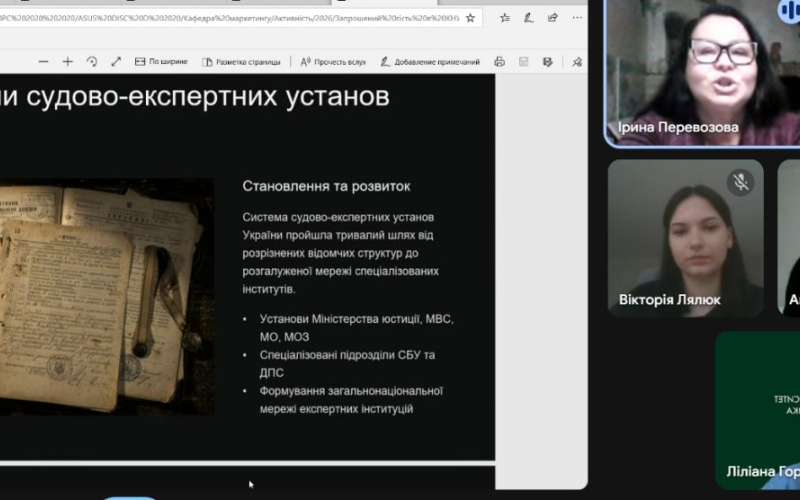Click the browser address bar URL

coord(230,18)
